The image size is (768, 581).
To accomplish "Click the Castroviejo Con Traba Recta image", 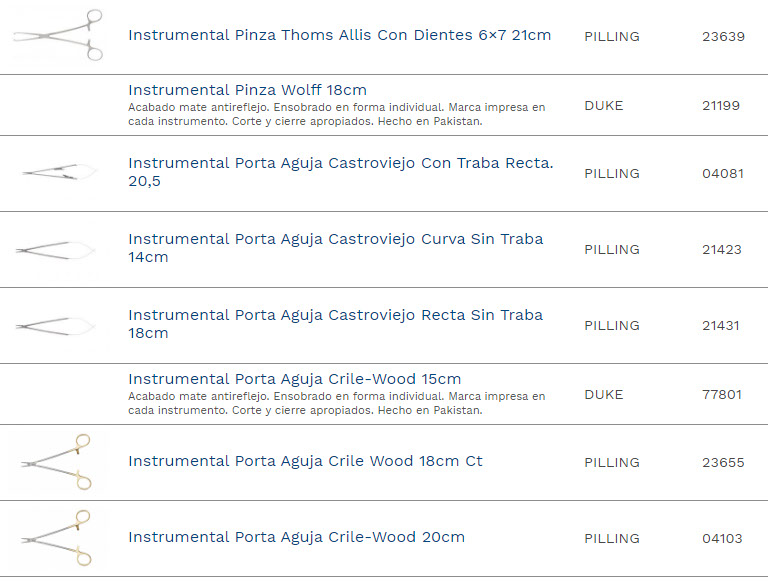I will (x=58, y=173).
